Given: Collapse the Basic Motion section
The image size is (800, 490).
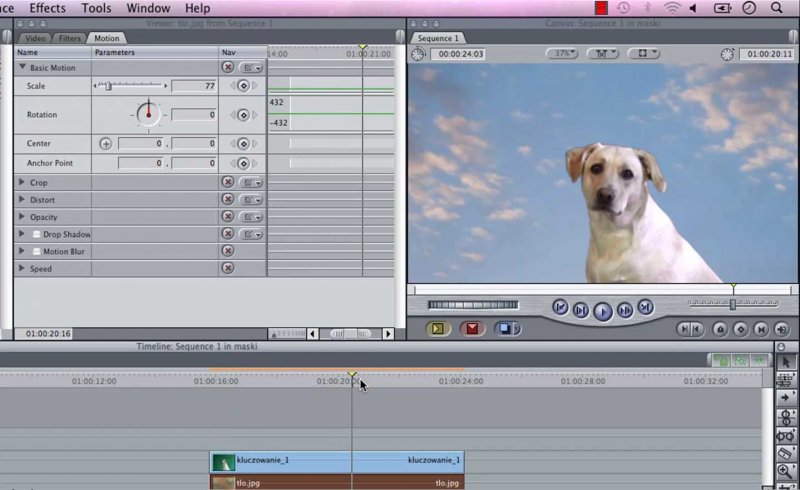Looking at the screenshot, I should 22,68.
